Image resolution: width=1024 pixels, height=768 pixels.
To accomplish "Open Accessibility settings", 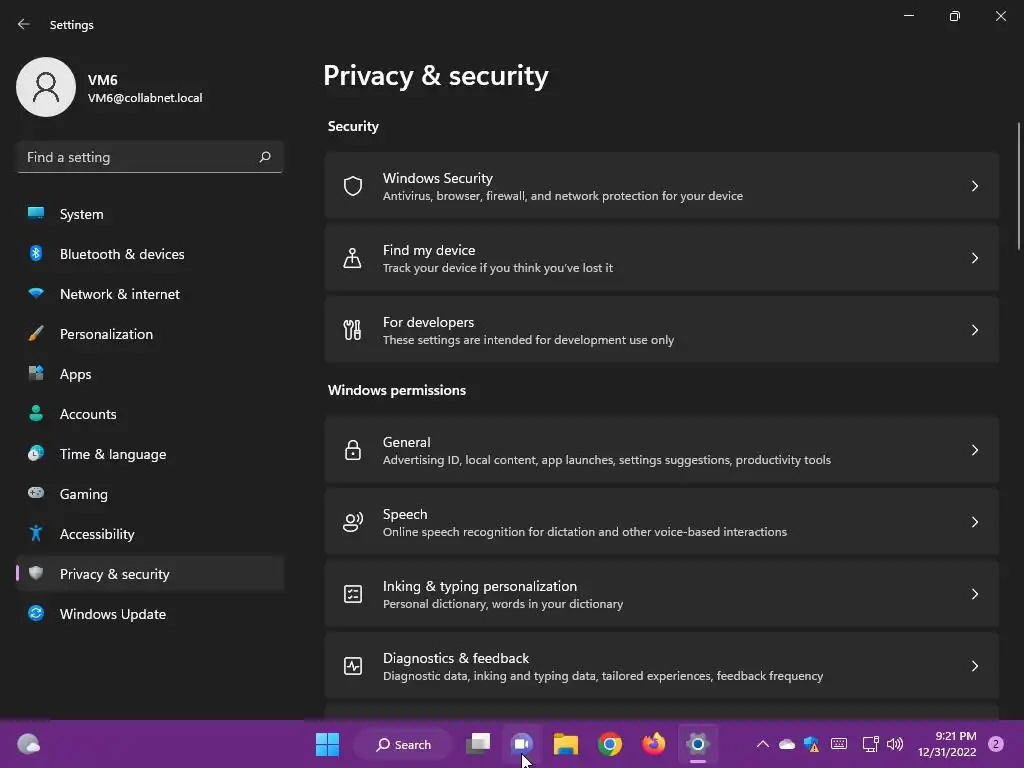I will point(150,534).
